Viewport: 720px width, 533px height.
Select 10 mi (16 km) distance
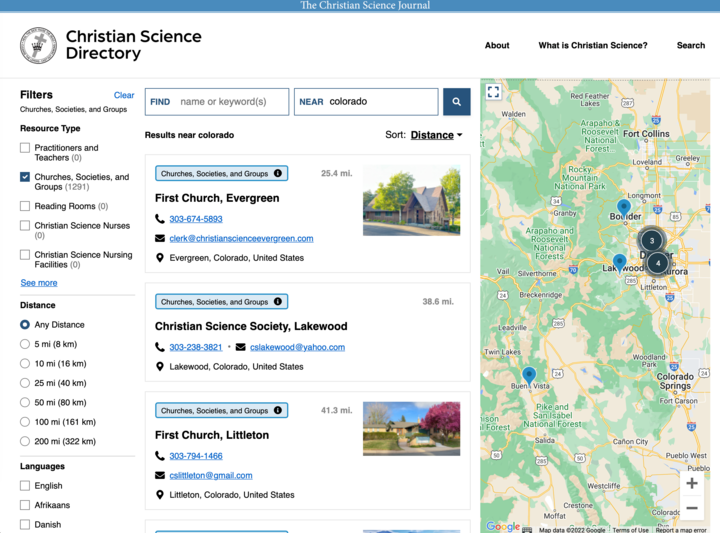[x=25, y=364]
